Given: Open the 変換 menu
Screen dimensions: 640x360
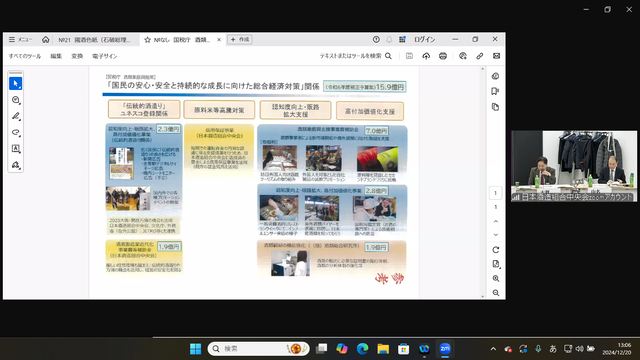Looking at the screenshot, I should 77,56.
